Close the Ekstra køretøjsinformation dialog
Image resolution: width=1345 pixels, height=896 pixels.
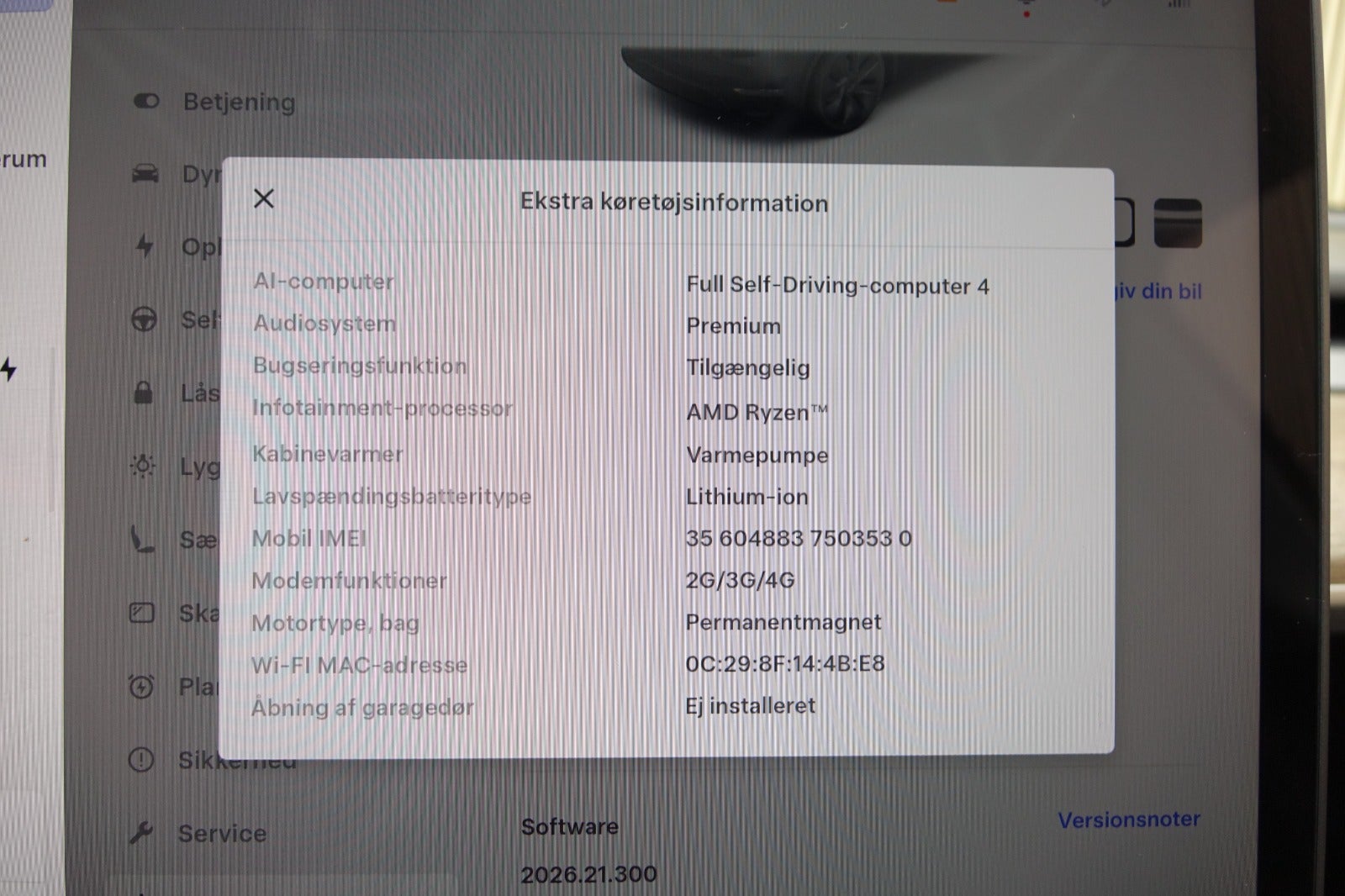pyautogui.click(x=264, y=198)
